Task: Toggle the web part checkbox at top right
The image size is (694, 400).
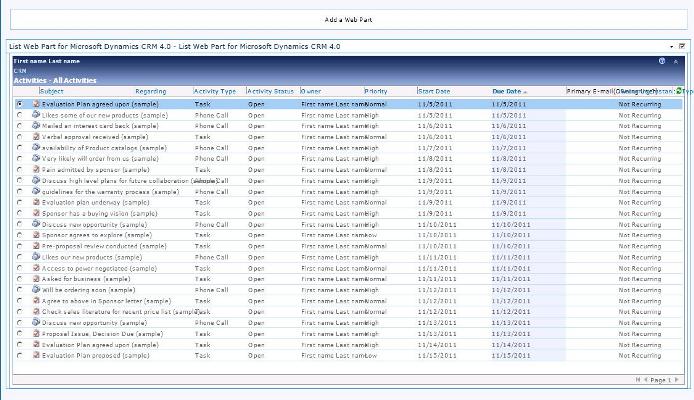Action: 682,46
